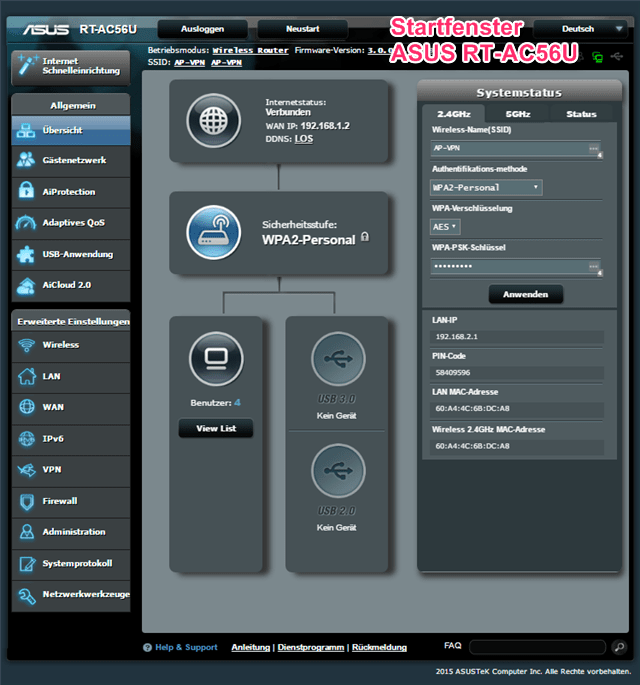Viewport: 640px width, 685px height.
Task: Click the USB status icon in header
Action: (x=617, y=56)
